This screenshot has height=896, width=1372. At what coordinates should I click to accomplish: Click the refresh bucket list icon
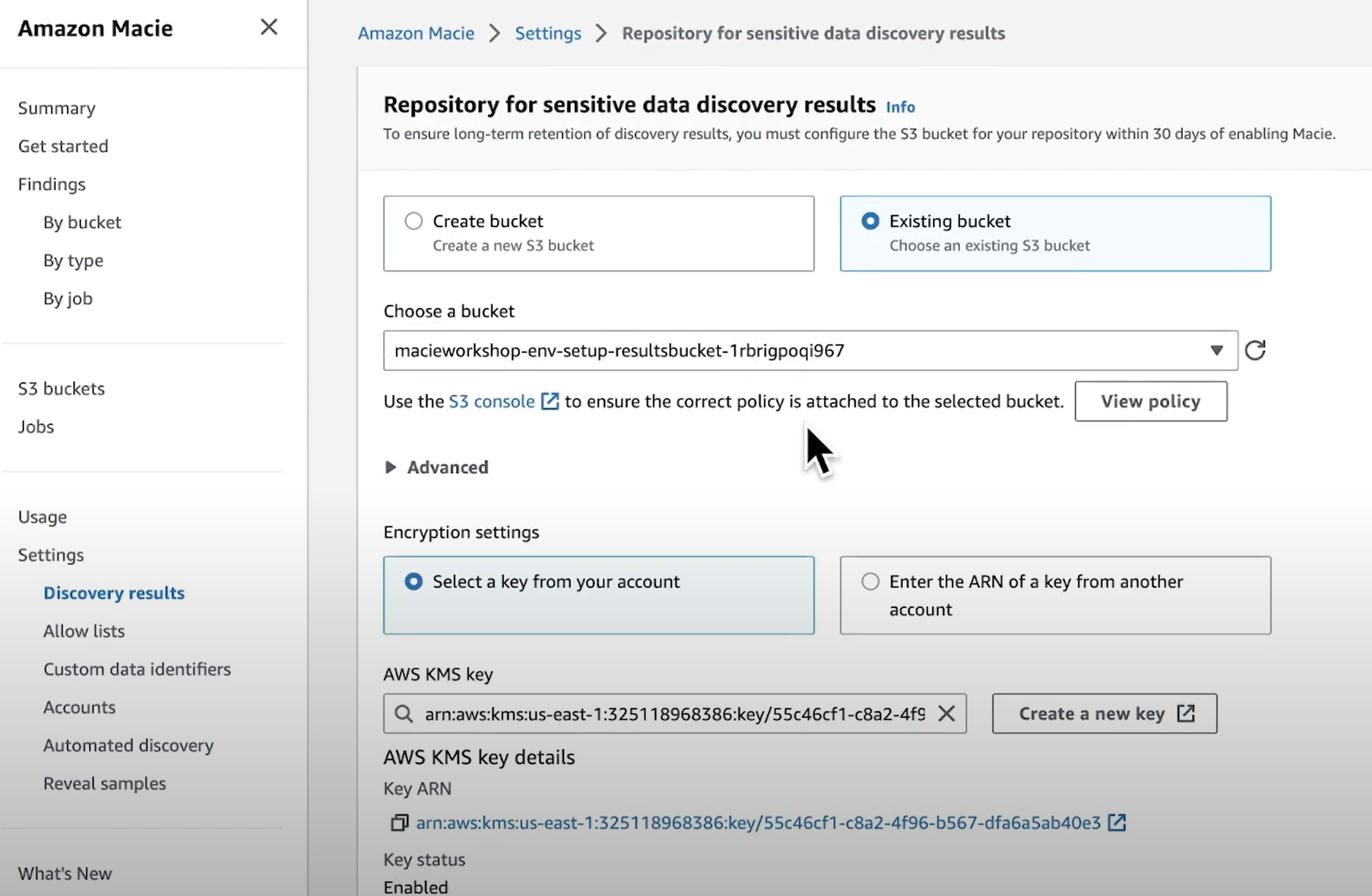click(1255, 351)
